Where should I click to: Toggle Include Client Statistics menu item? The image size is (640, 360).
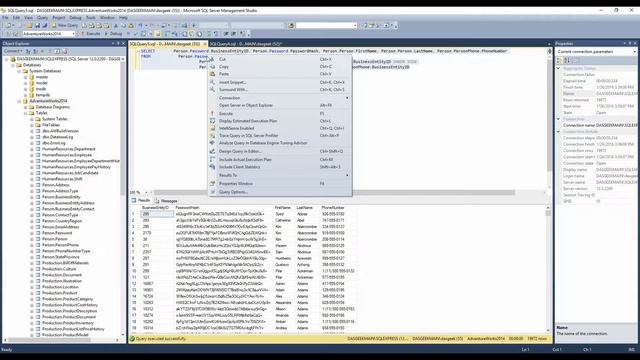280,167
